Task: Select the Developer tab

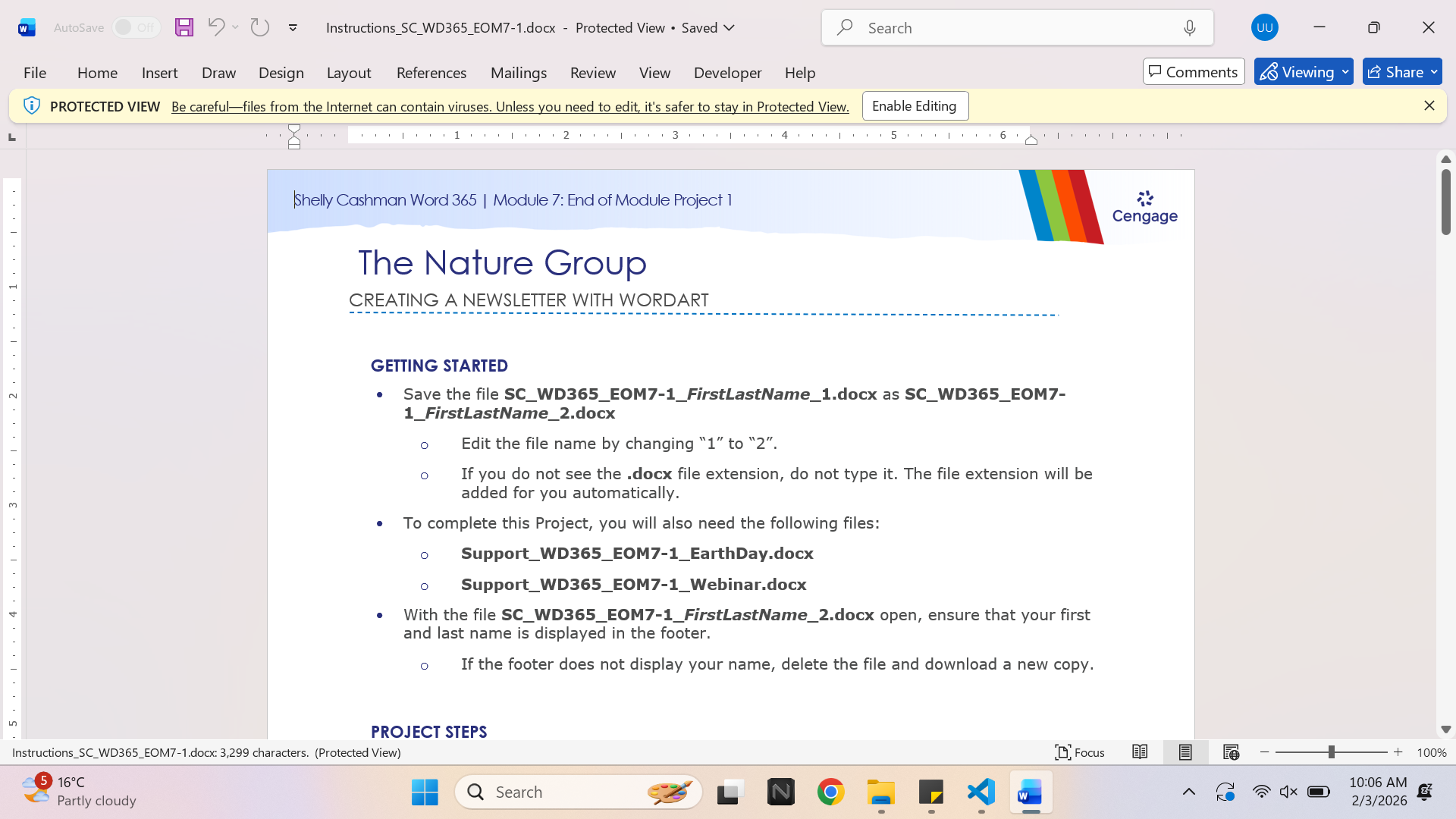Action: pos(727,73)
